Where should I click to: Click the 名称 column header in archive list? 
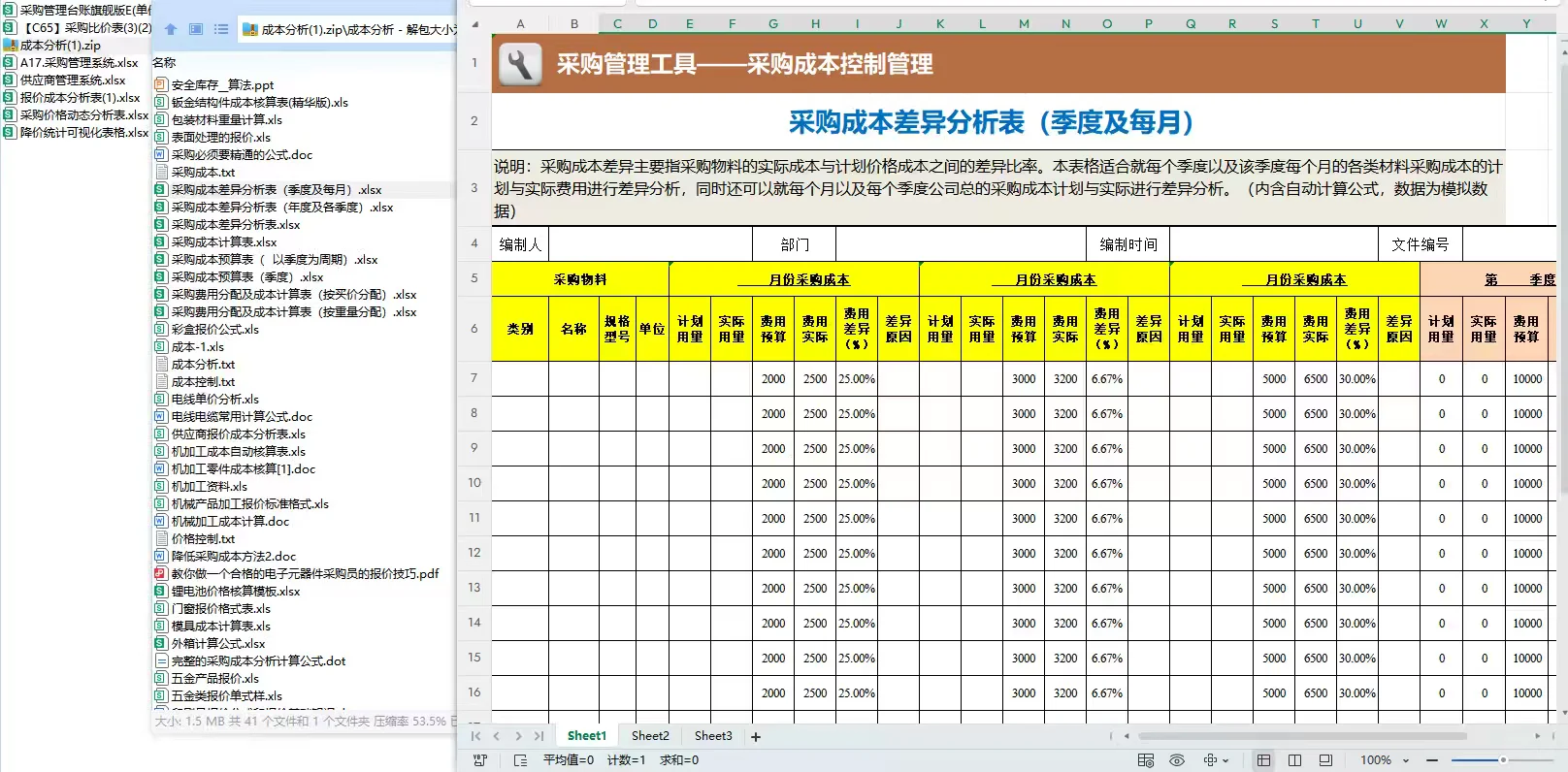point(164,63)
